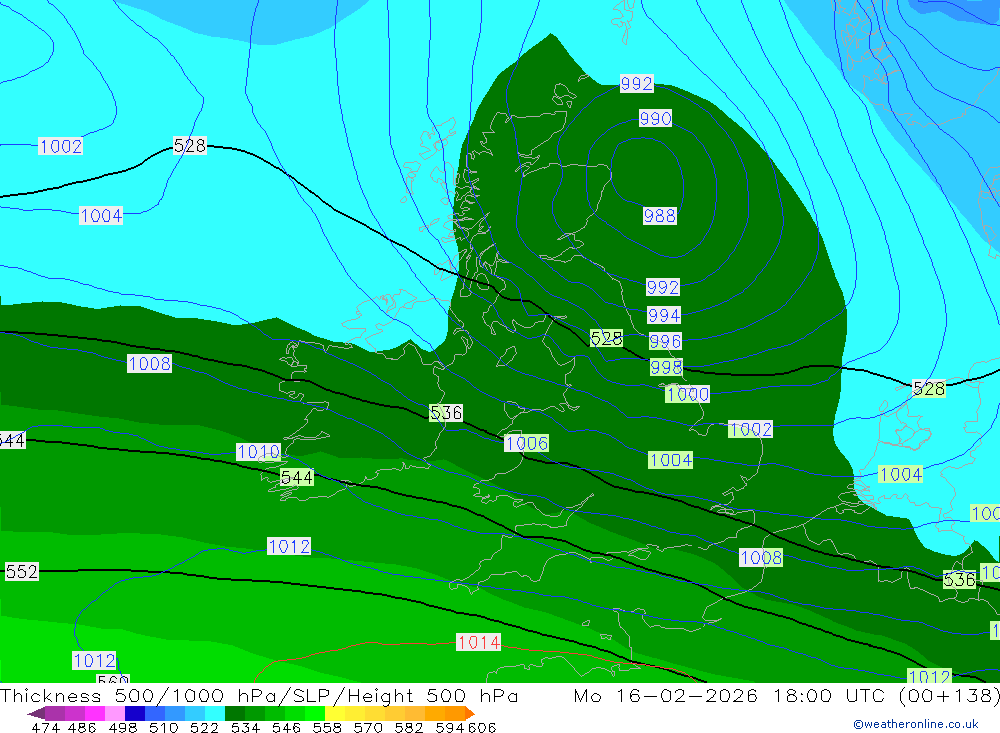Image resolution: width=1000 pixels, height=733 pixels.
Task: Click the 1012 label right of 544
Action: pos(289,547)
